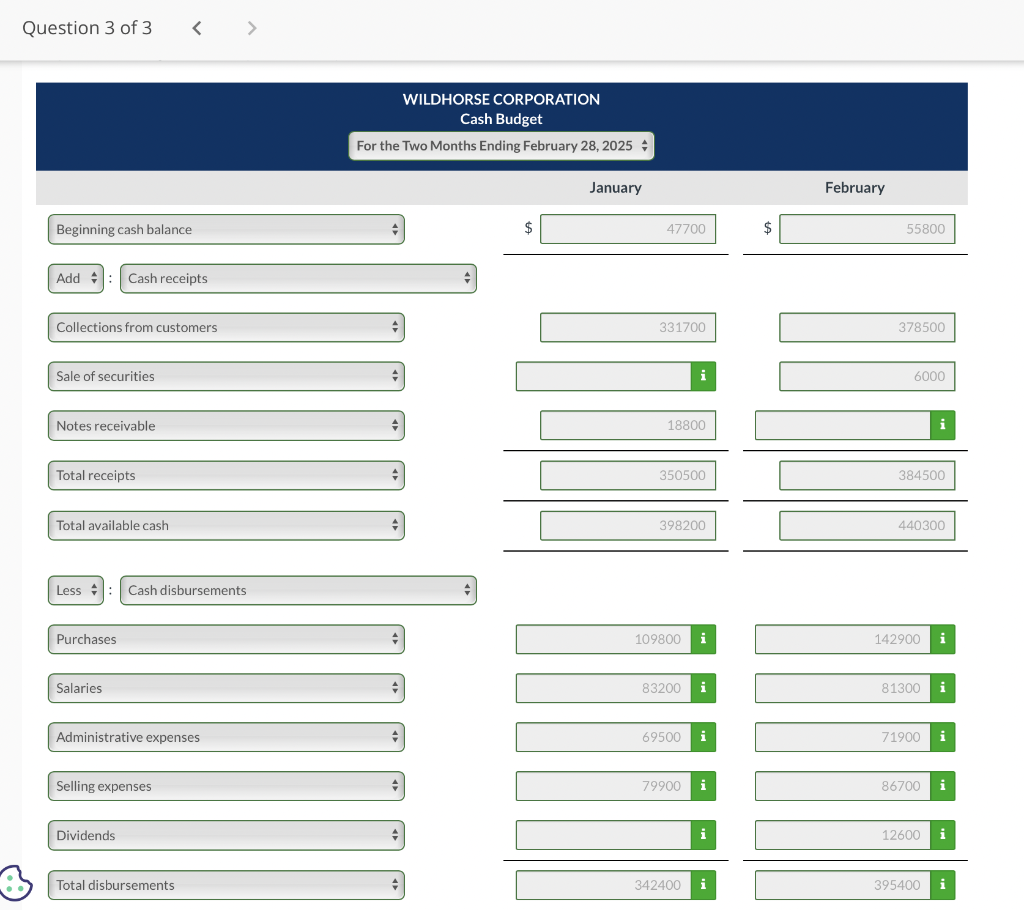Click empty February Notes receivable field
This screenshot has width=1024, height=910.
tap(842, 425)
